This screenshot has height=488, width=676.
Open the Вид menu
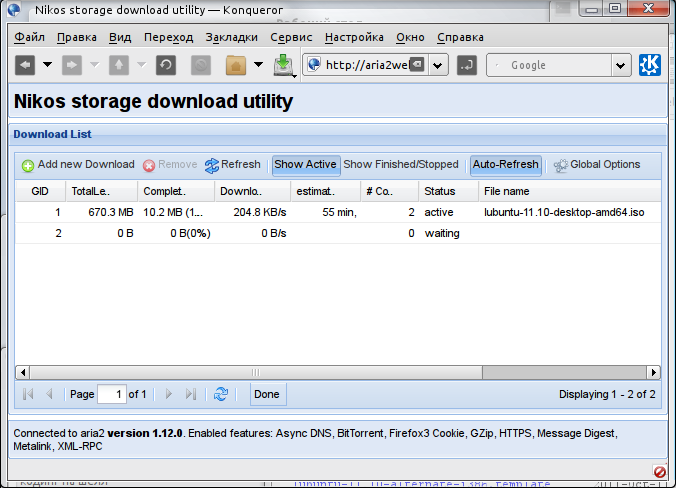120,38
